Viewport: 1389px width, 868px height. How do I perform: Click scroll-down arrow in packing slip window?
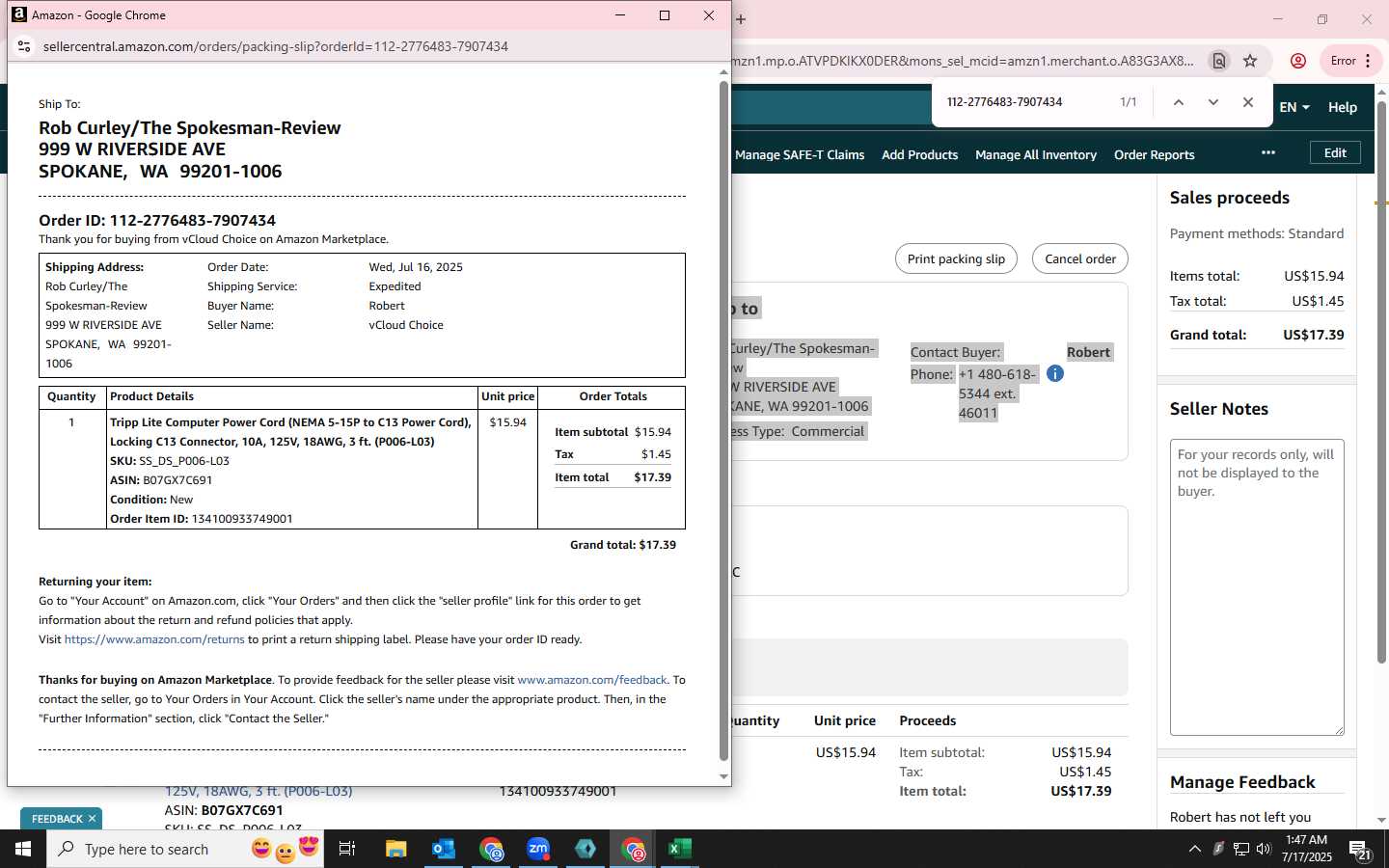coord(723,776)
